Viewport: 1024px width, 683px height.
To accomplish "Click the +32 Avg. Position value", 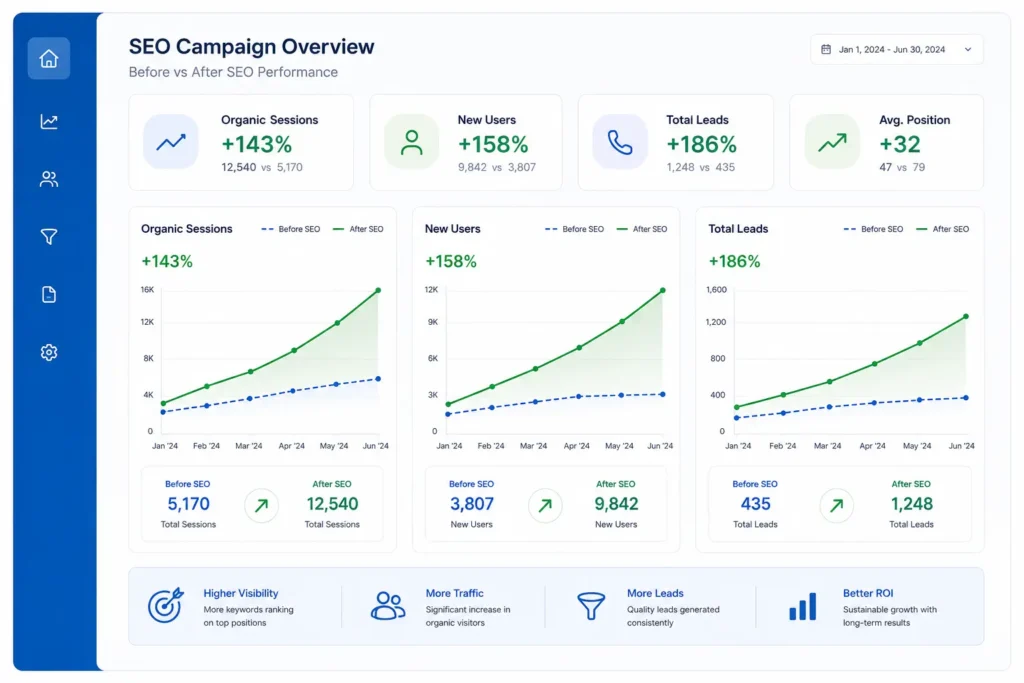I will coord(899,144).
